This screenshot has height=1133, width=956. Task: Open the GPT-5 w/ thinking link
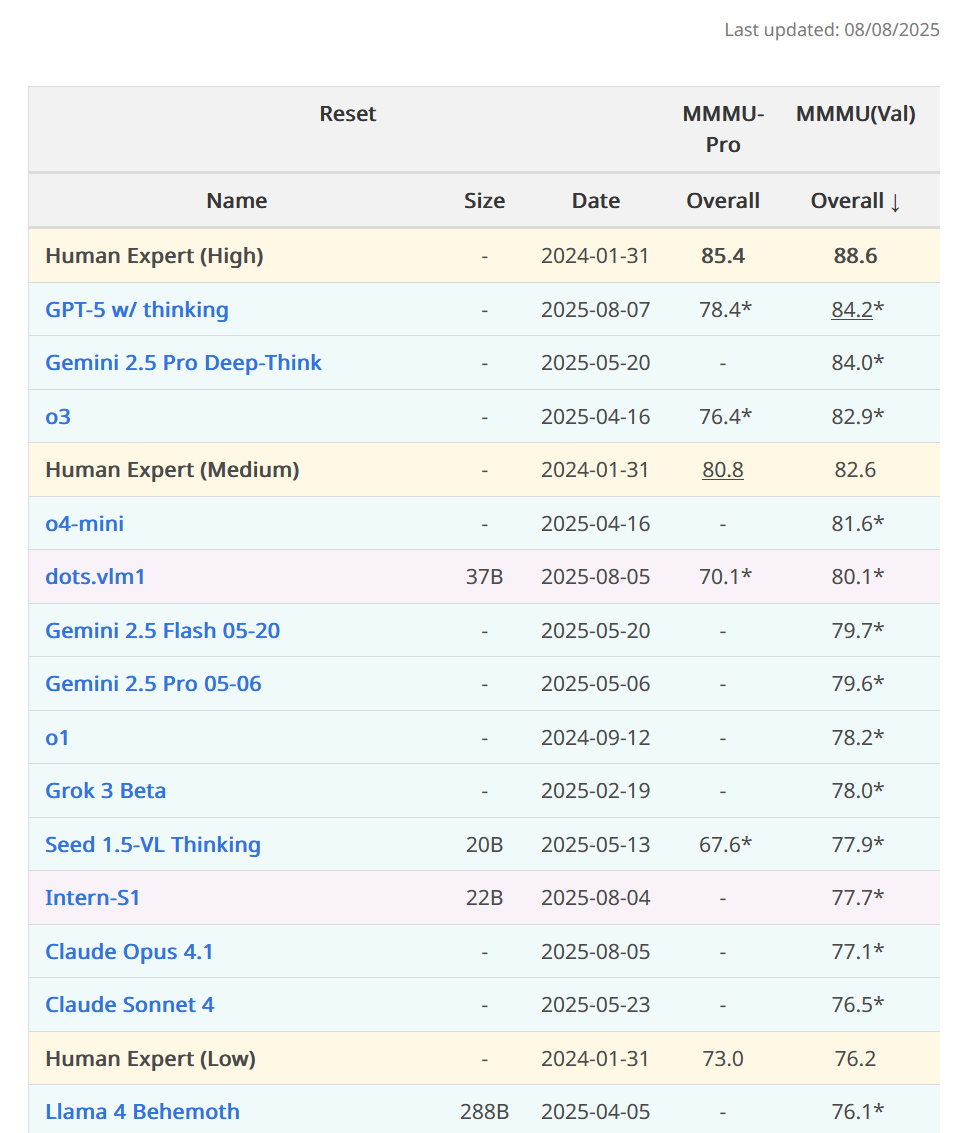click(137, 310)
